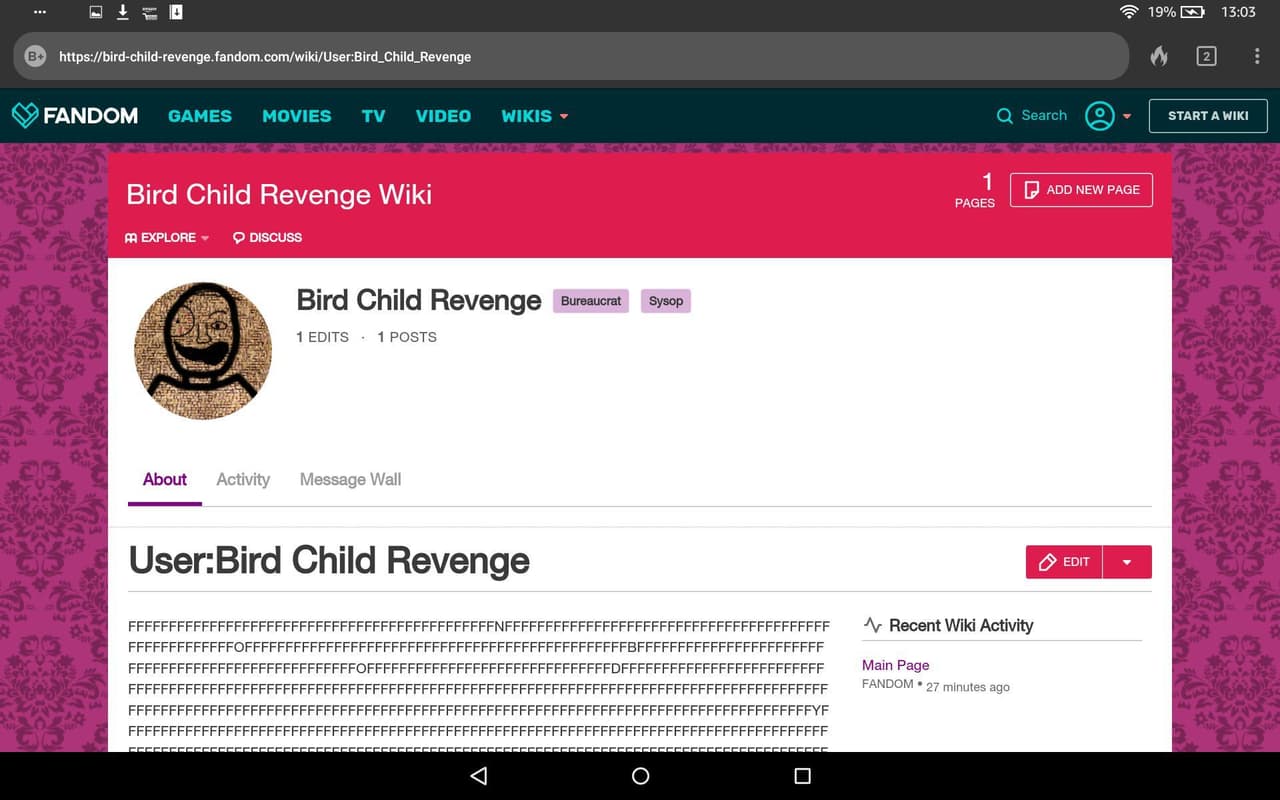Tap the browser flame icon
The height and width of the screenshot is (800, 1280).
[x=1159, y=56]
